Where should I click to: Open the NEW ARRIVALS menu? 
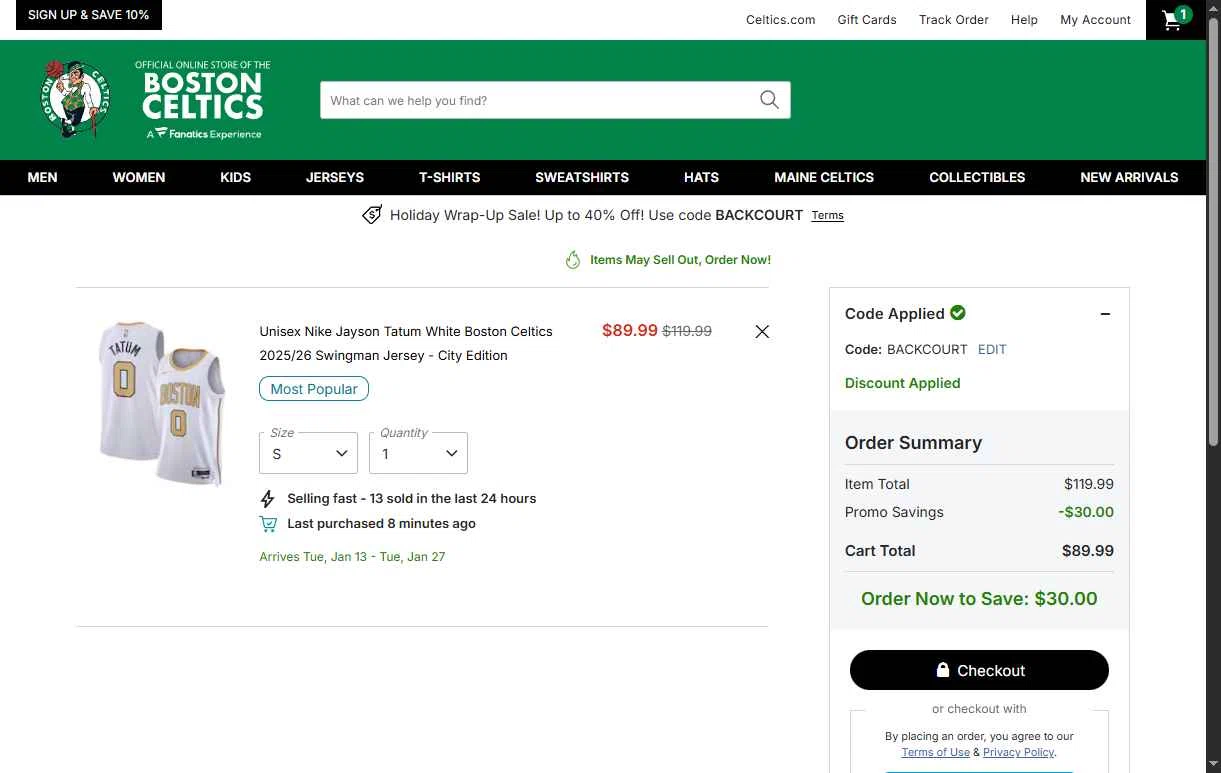(x=1129, y=177)
